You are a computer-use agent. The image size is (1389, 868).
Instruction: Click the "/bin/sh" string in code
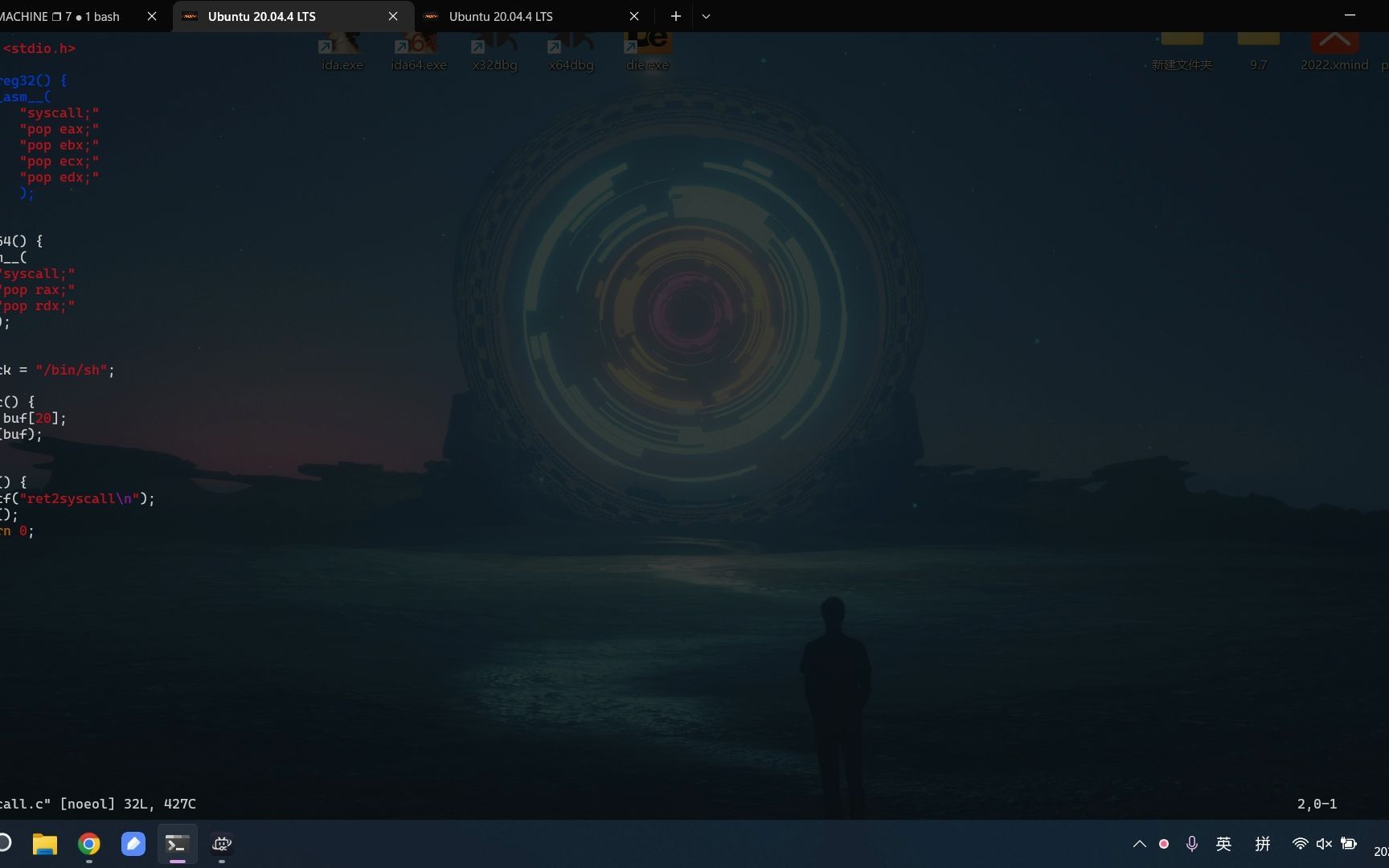tap(72, 370)
